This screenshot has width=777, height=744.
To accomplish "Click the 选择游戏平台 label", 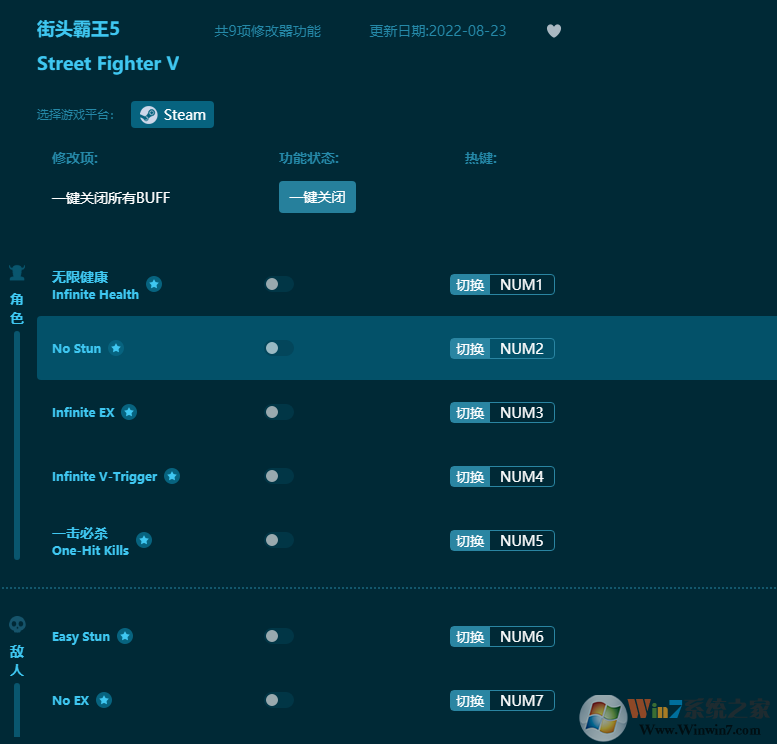I will pyautogui.click(x=75, y=115).
